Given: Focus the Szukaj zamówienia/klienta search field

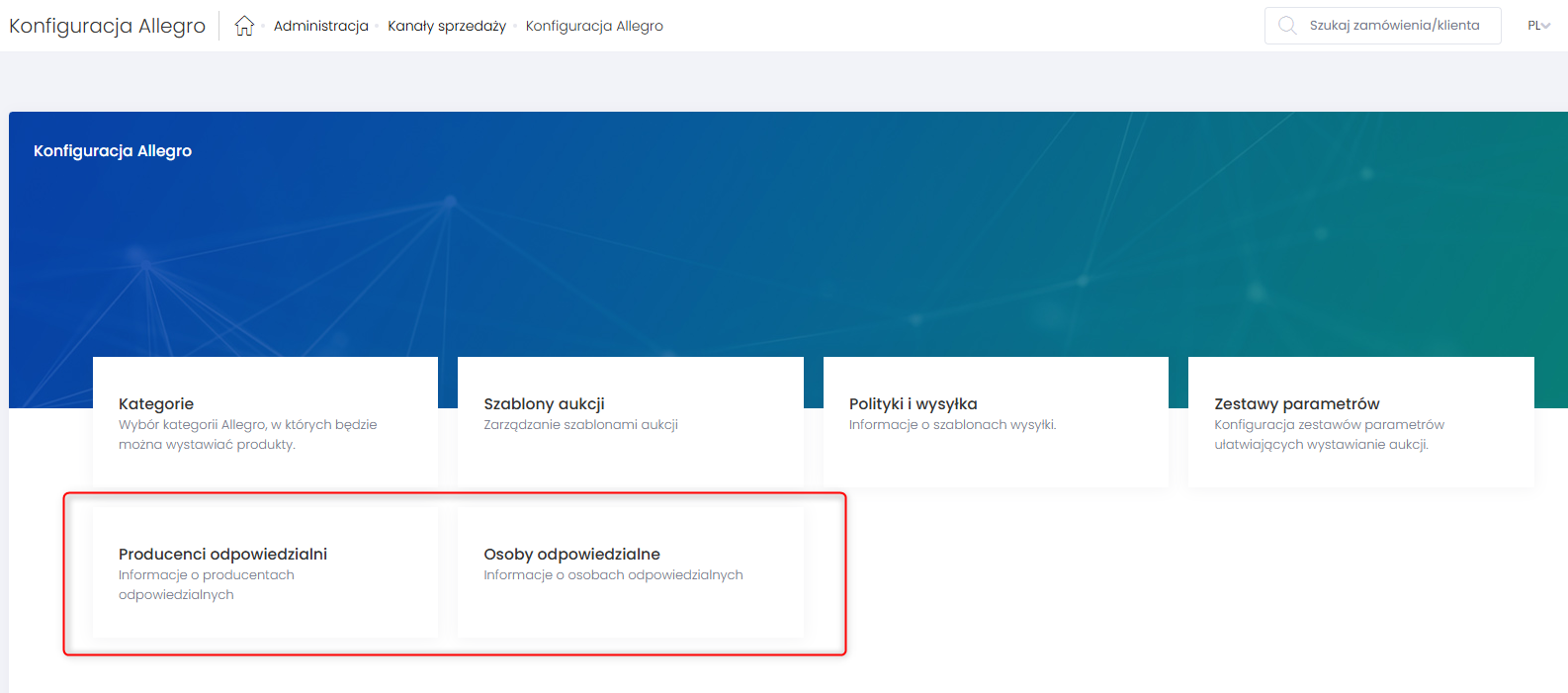Looking at the screenshot, I should [1382, 26].
